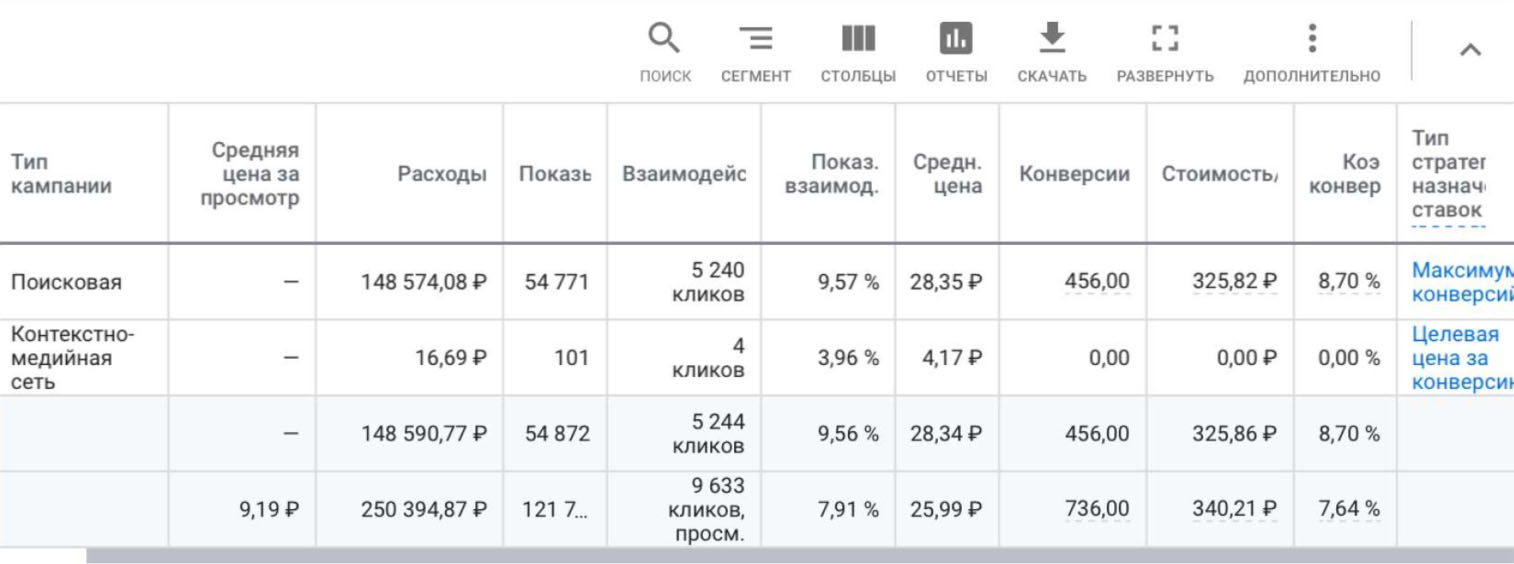Screen dimensions: 1514x564
Task: Sort by the Расходы column header
Action: click(442, 174)
